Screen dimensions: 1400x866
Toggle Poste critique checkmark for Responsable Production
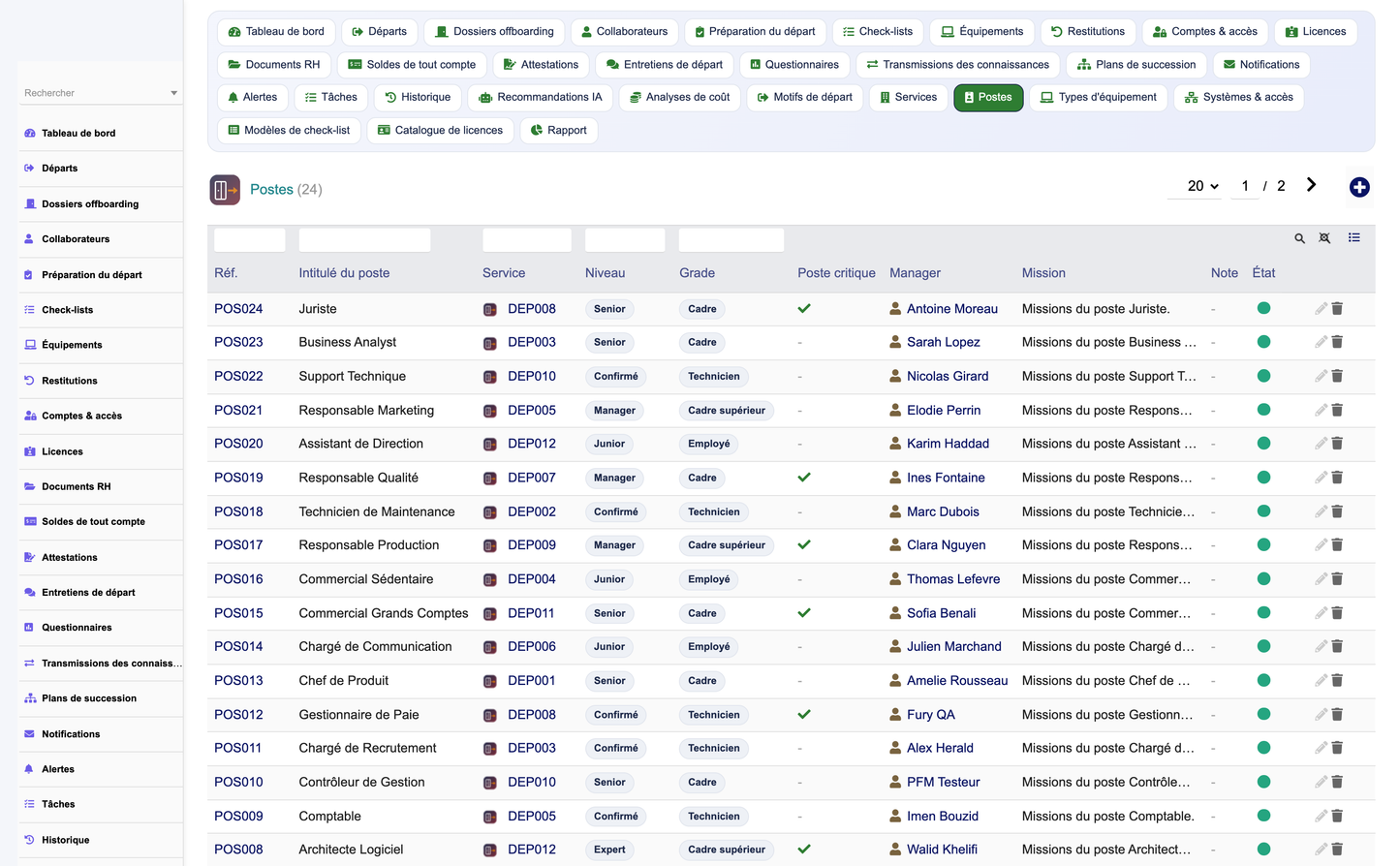[804, 544]
